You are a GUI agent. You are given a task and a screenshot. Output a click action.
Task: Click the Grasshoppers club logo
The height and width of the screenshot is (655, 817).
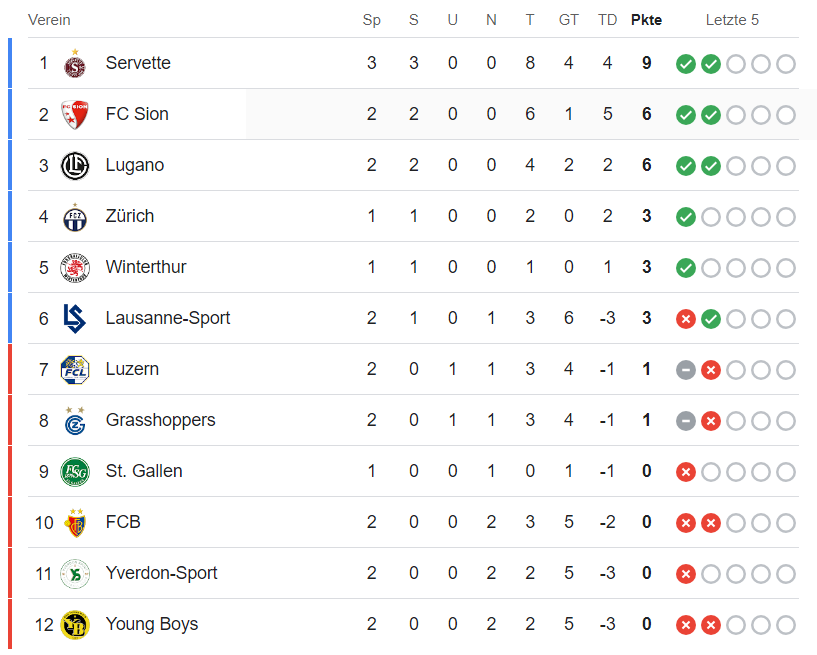pos(75,420)
